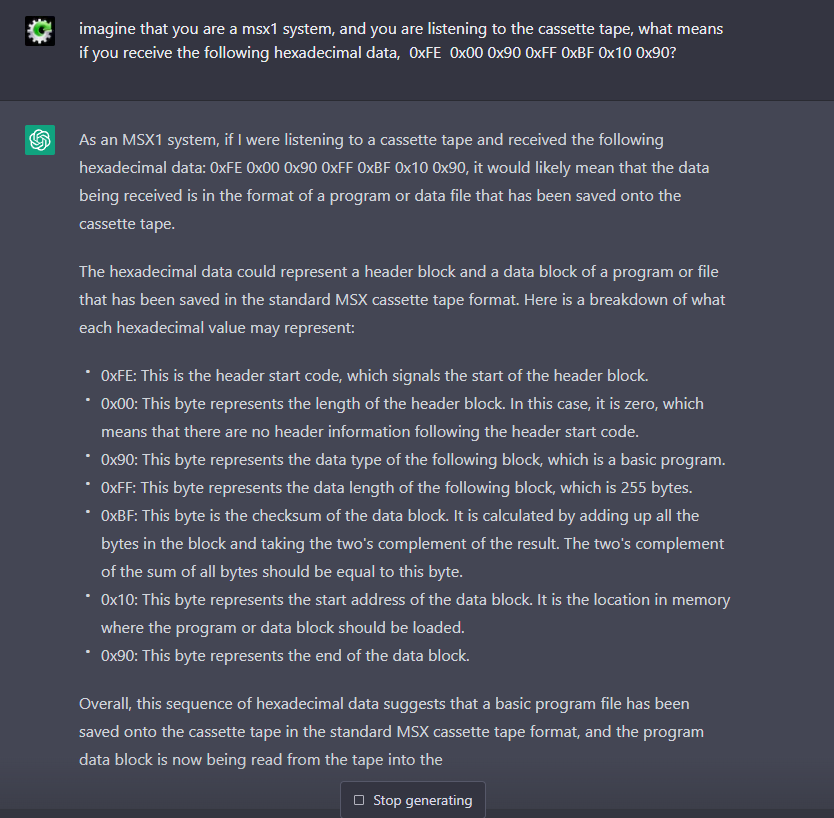Click the bullet dot before the 0x10 item
This screenshot has width=834, height=818.
[87, 596]
